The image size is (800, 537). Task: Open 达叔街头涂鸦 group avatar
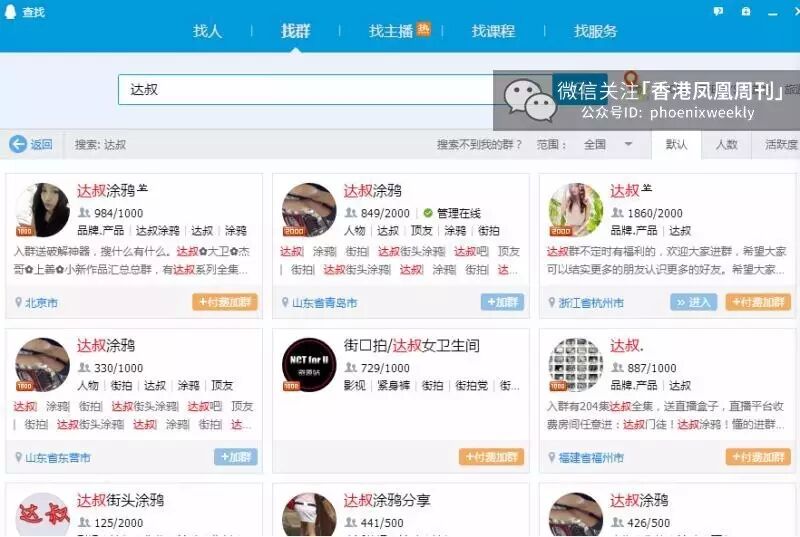click(42, 514)
